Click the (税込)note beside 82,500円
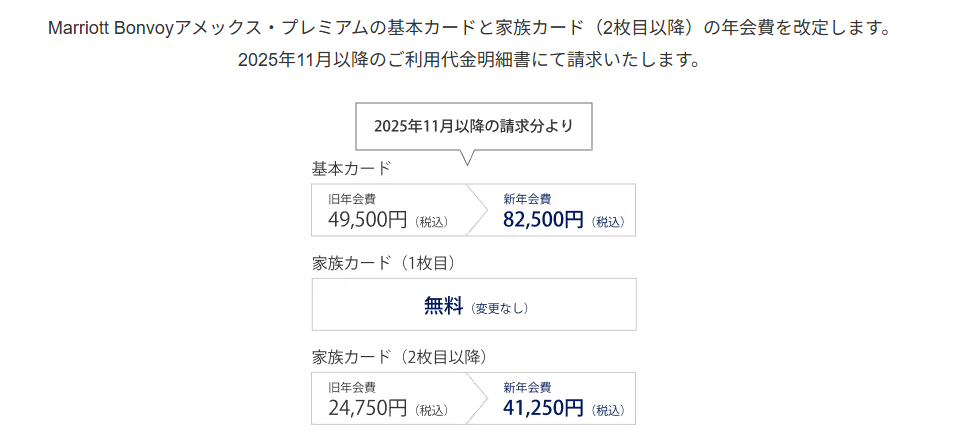Image resolution: width=966 pixels, height=443 pixels. (608, 221)
